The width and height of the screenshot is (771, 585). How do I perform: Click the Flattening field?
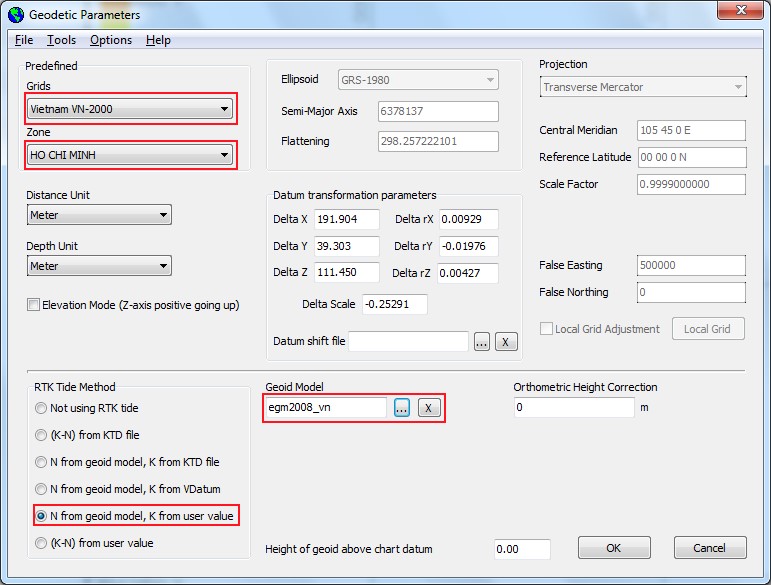point(438,141)
